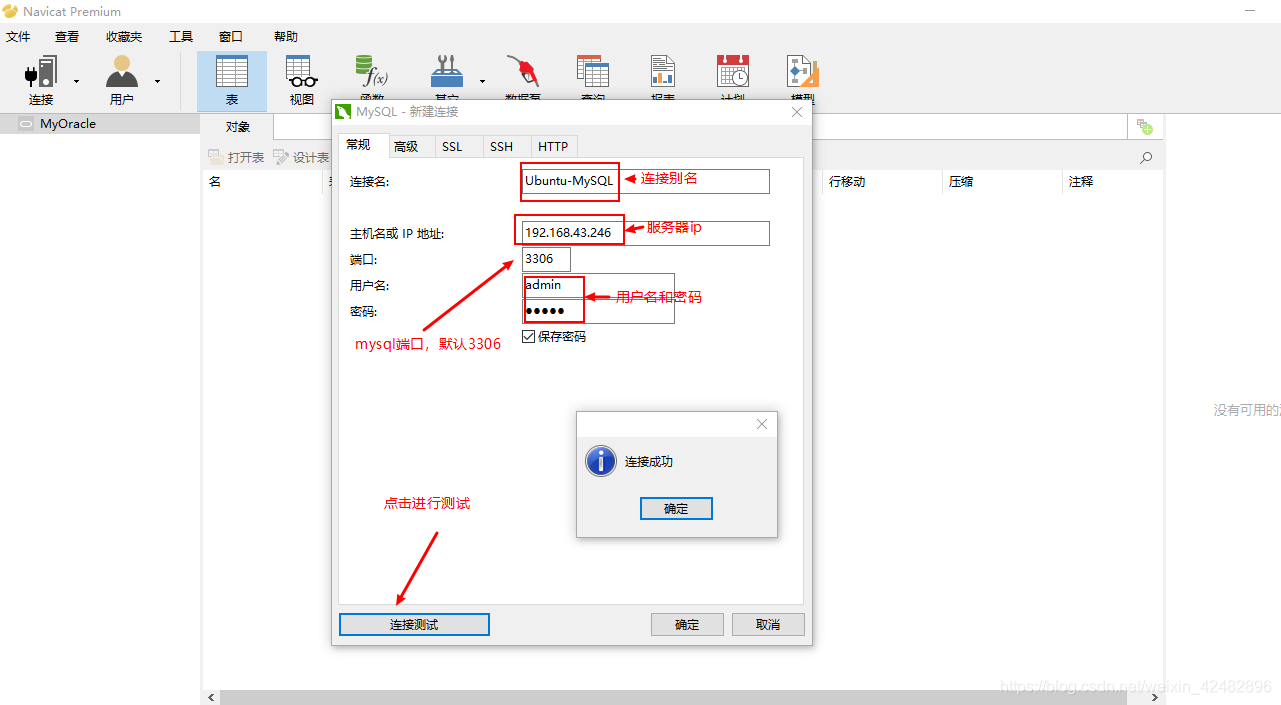Click the password field
1281x705 pixels.
(598, 311)
